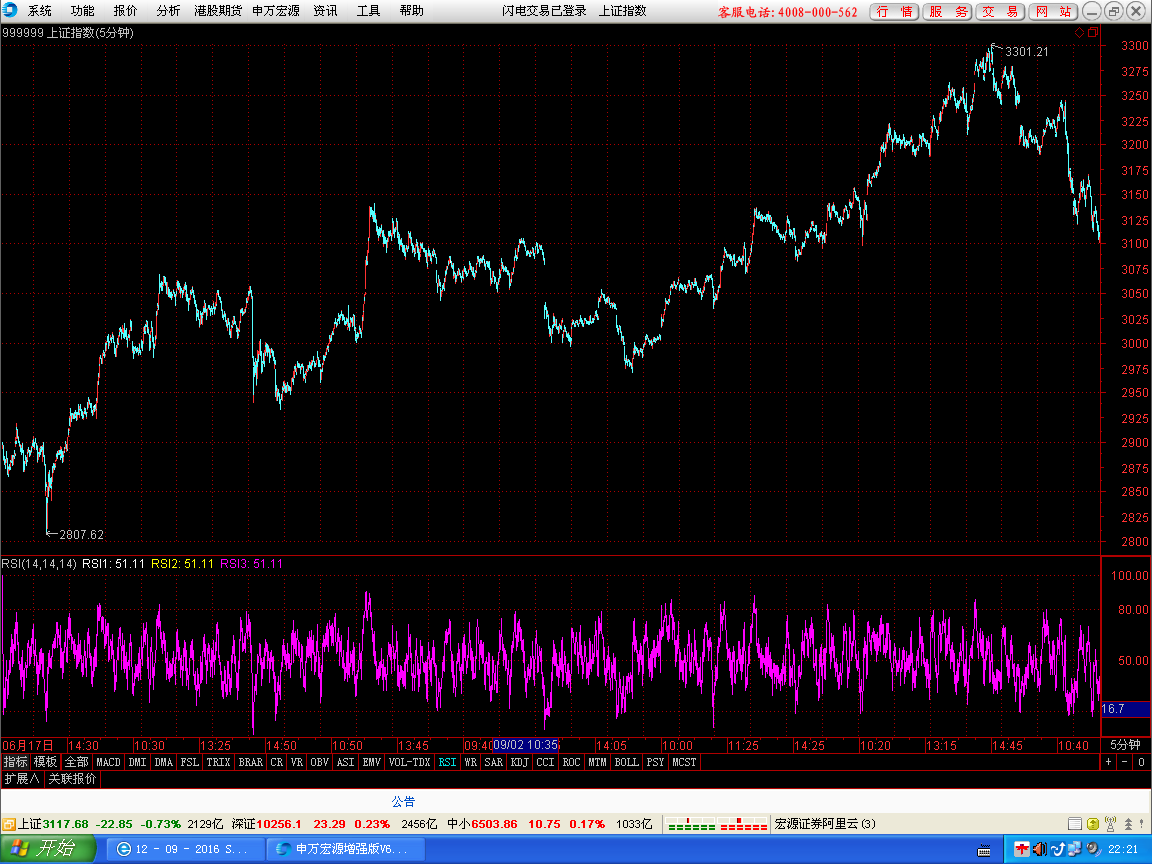Open the 申万宏源 menu

pos(276,11)
